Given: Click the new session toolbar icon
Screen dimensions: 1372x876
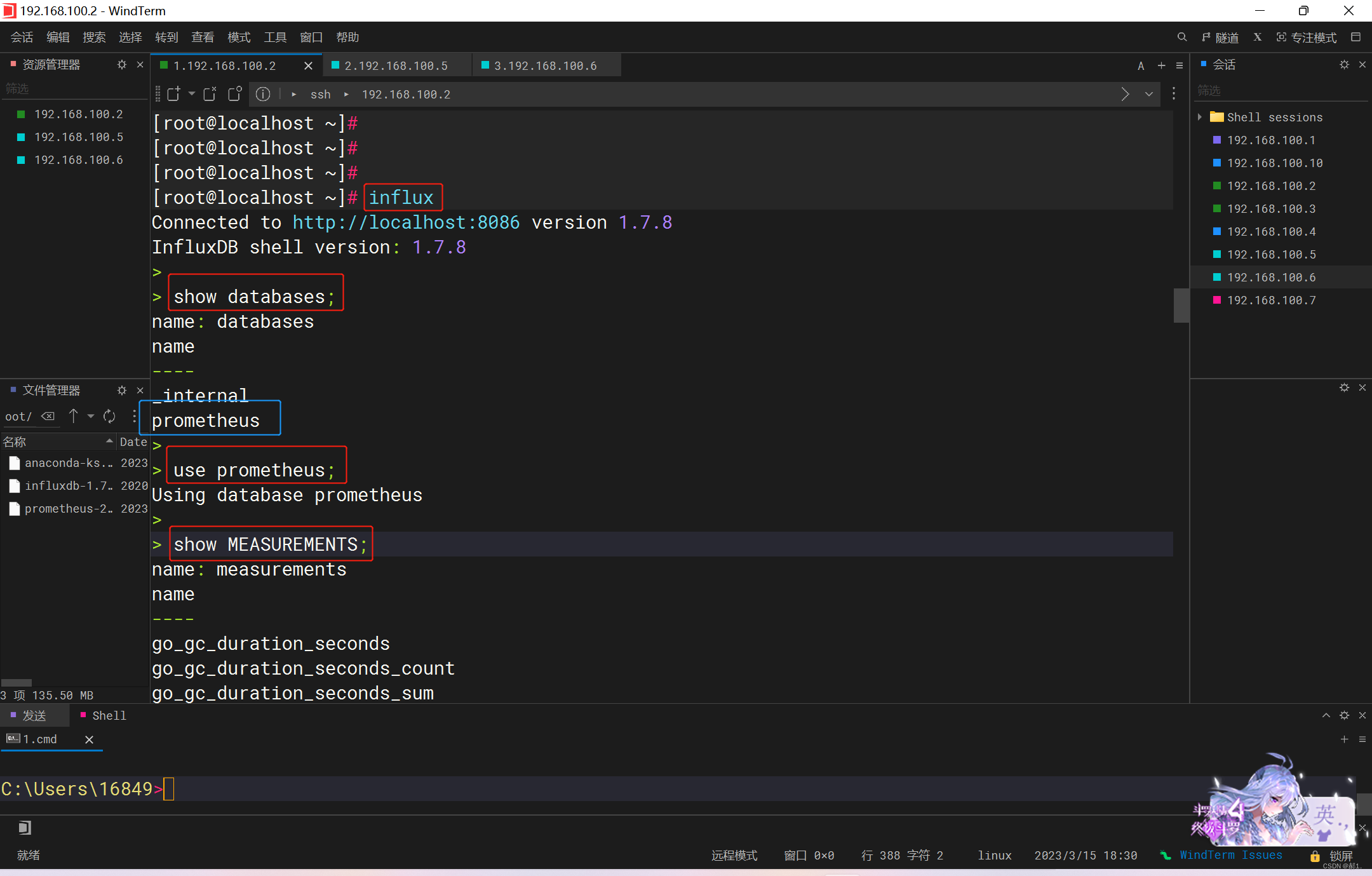Looking at the screenshot, I should [173, 94].
